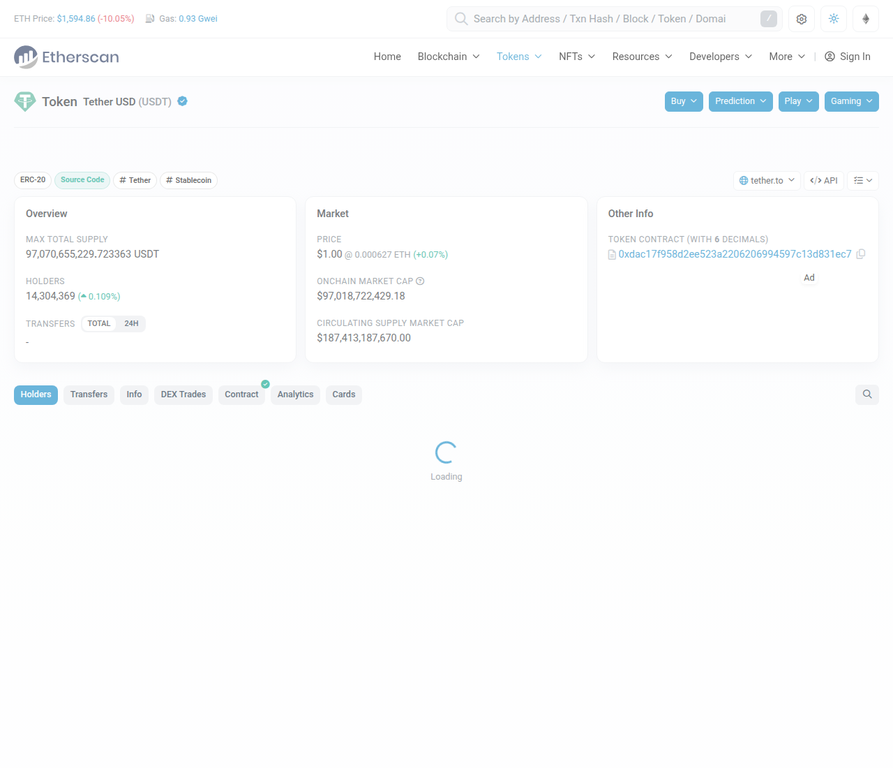
Task: Open the Buy dropdown
Action: tap(683, 101)
